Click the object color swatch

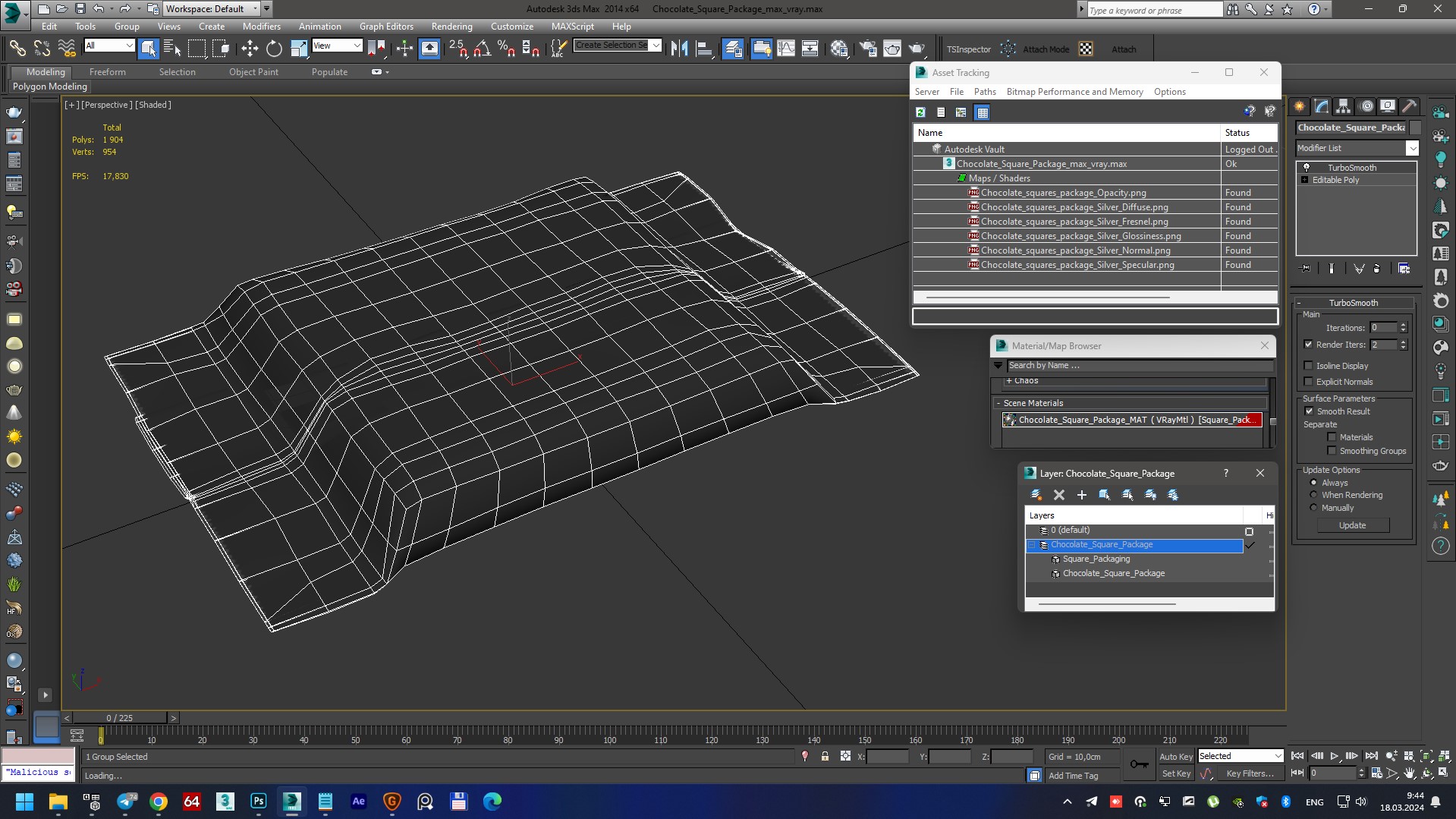1416,128
